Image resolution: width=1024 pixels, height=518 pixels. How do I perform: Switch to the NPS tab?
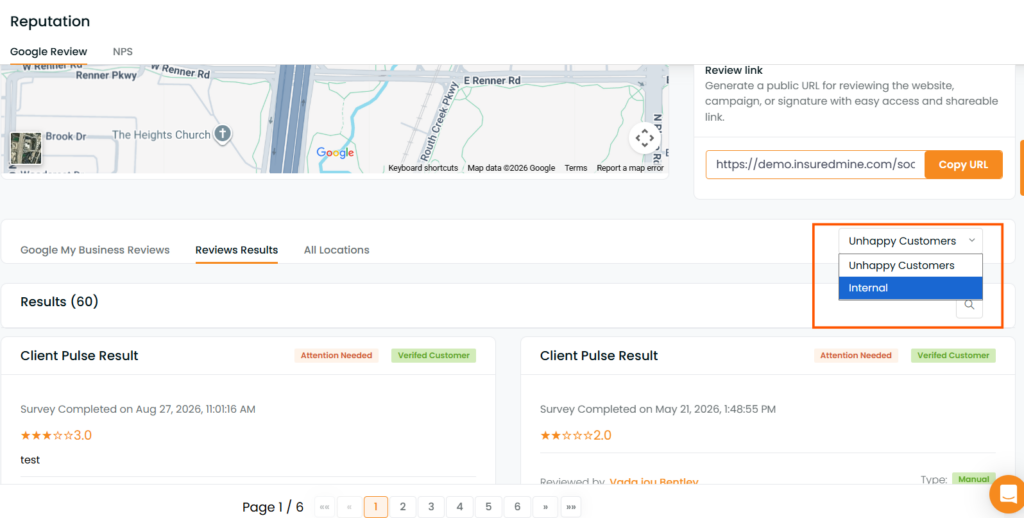pos(122,52)
